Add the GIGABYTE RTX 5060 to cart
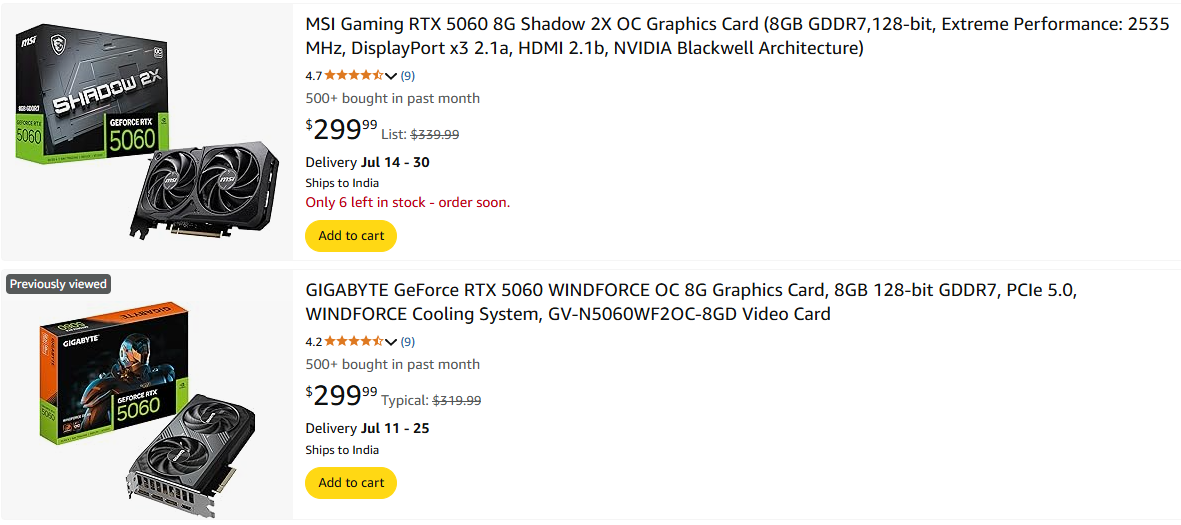This screenshot has width=1181, height=525. pyautogui.click(x=351, y=482)
